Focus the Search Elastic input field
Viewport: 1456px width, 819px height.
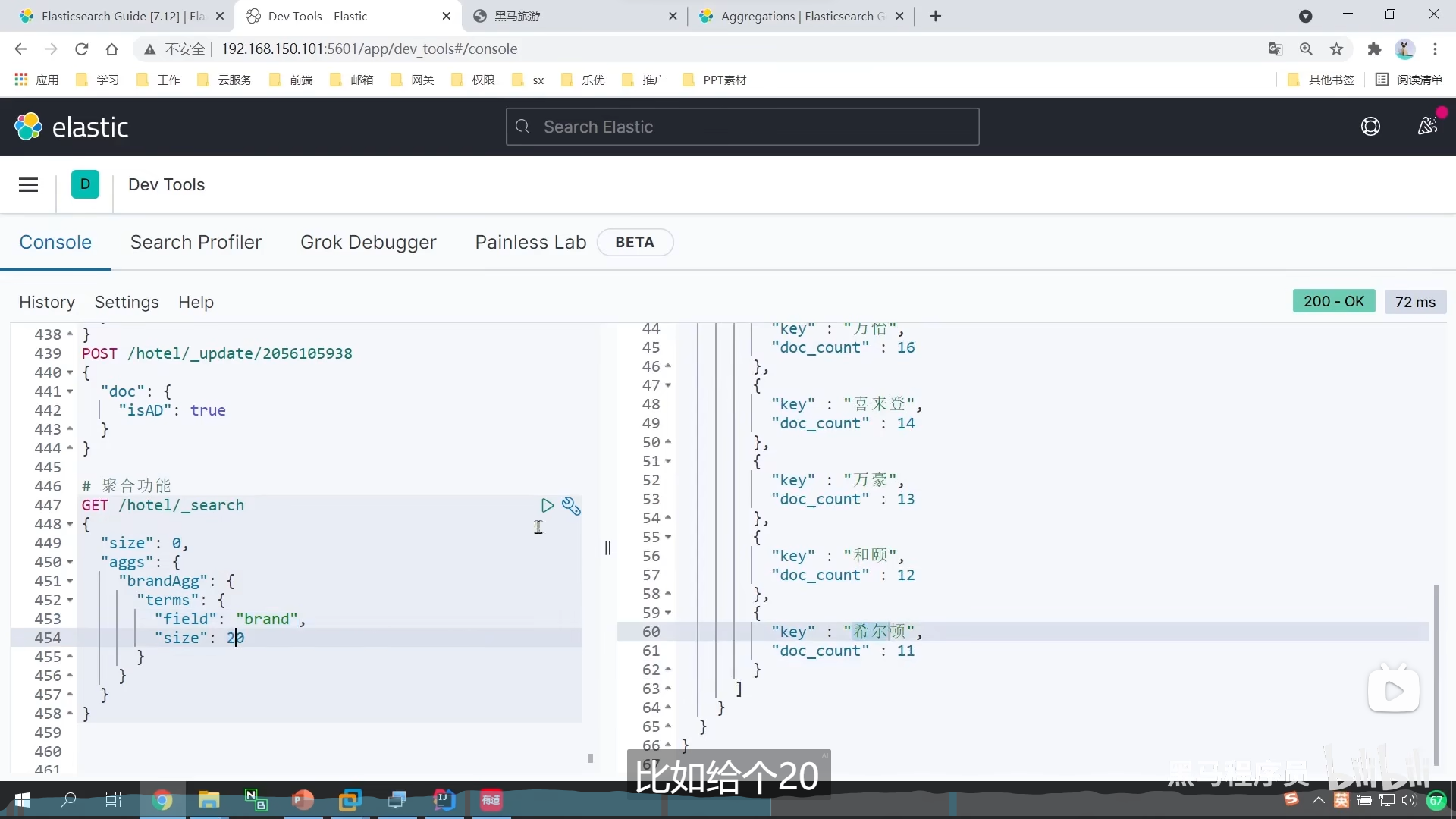point(742,127)
